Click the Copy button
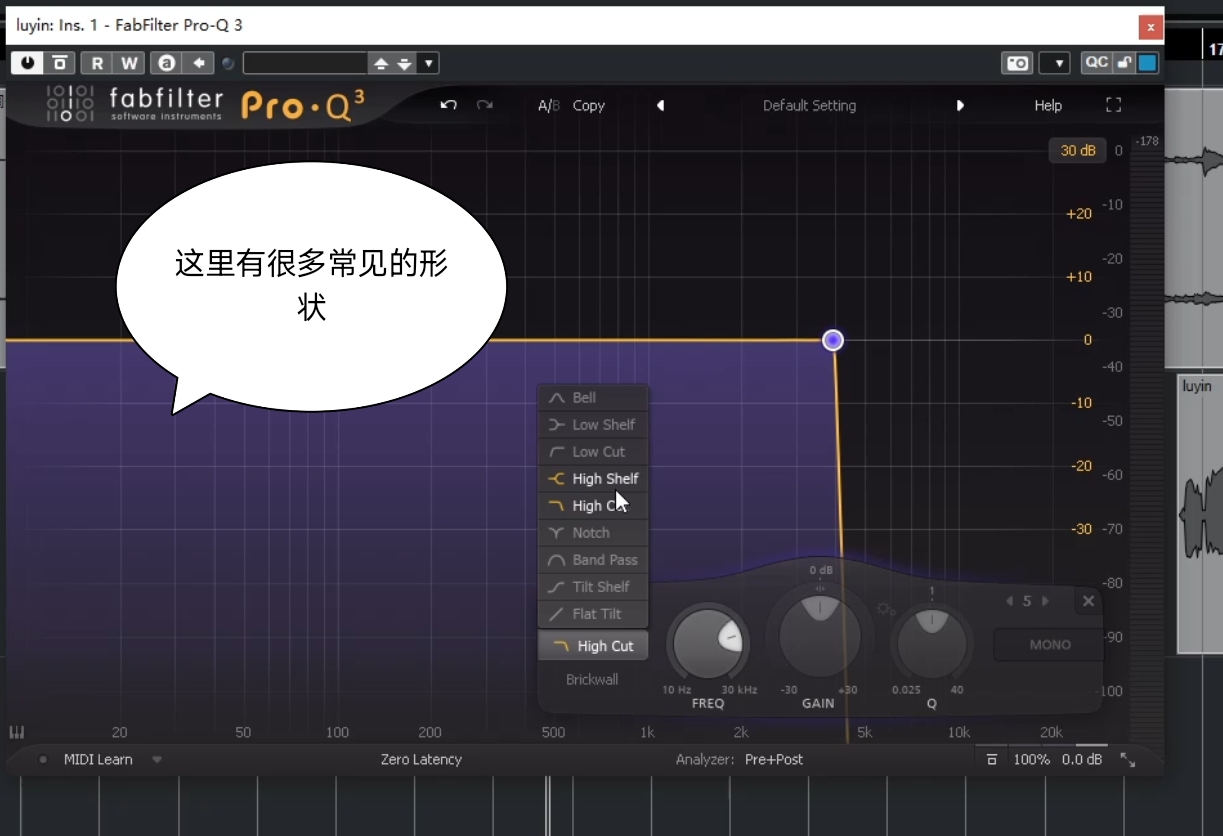The image size is (1223, 836). pos(588,105)
